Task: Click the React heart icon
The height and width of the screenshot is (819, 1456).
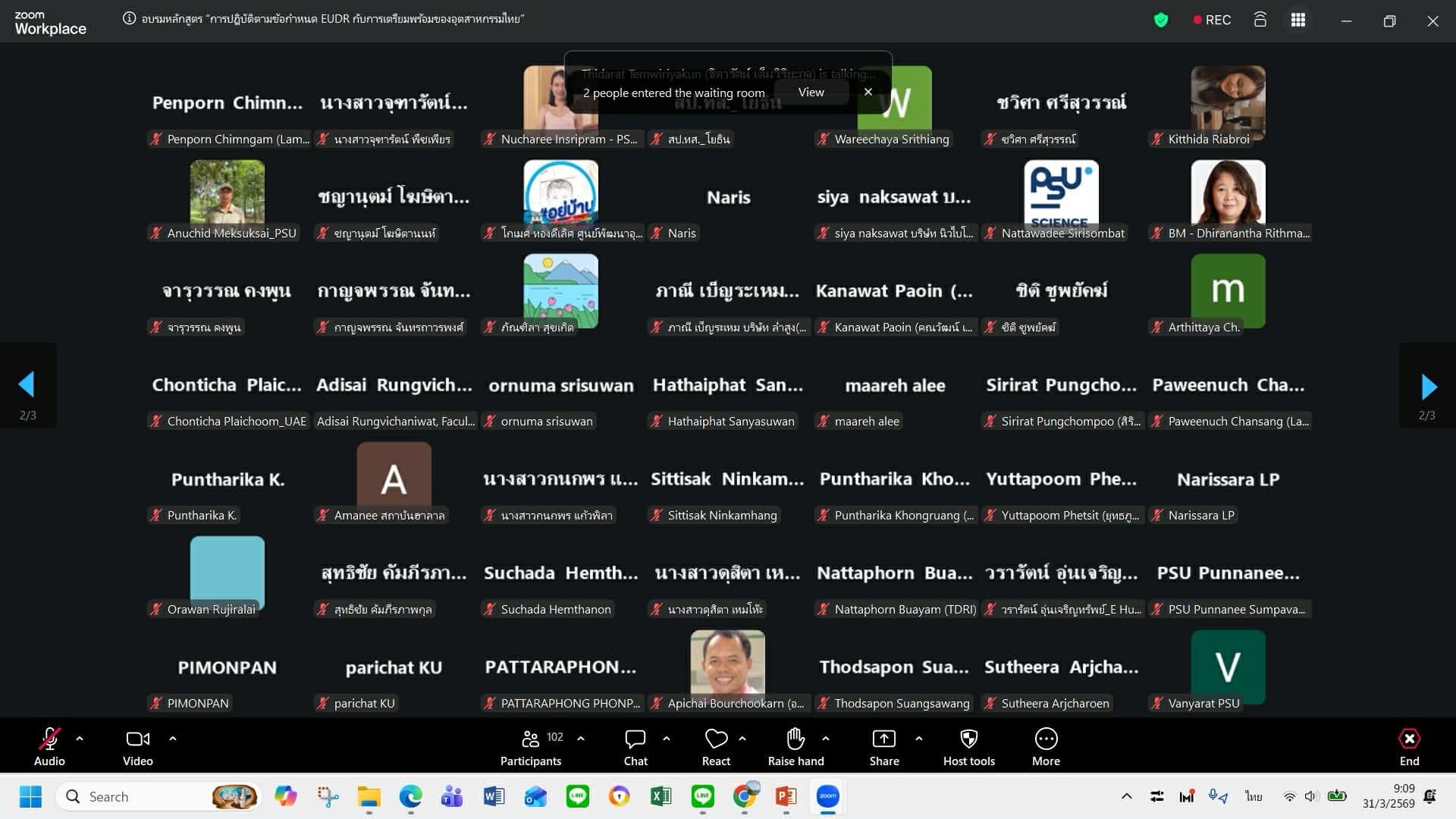Action: tap(716, 747)
